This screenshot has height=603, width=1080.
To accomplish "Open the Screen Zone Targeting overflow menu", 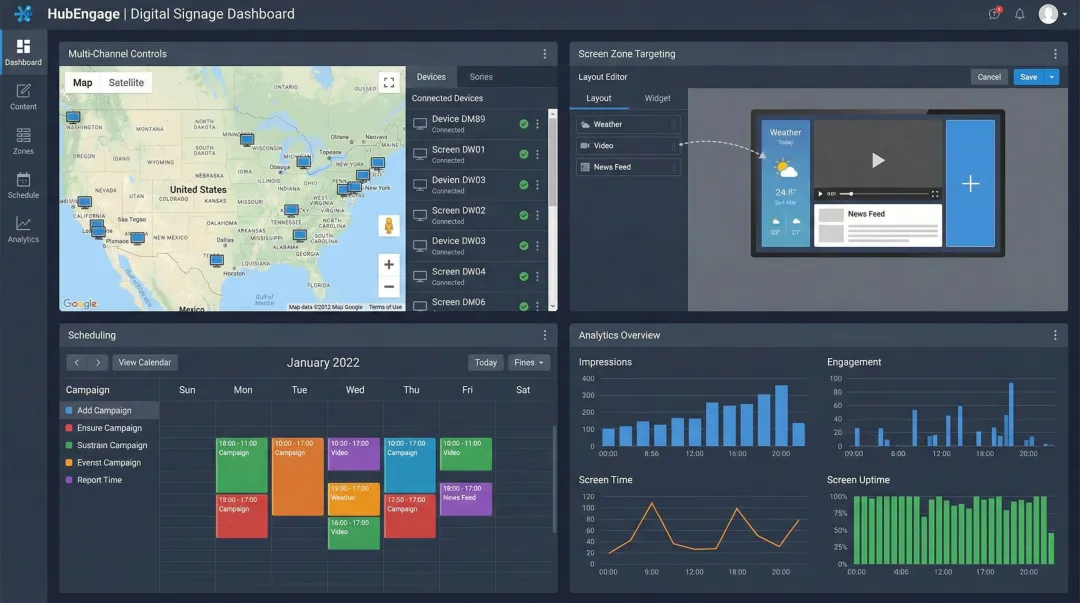I will point(1055,54).
